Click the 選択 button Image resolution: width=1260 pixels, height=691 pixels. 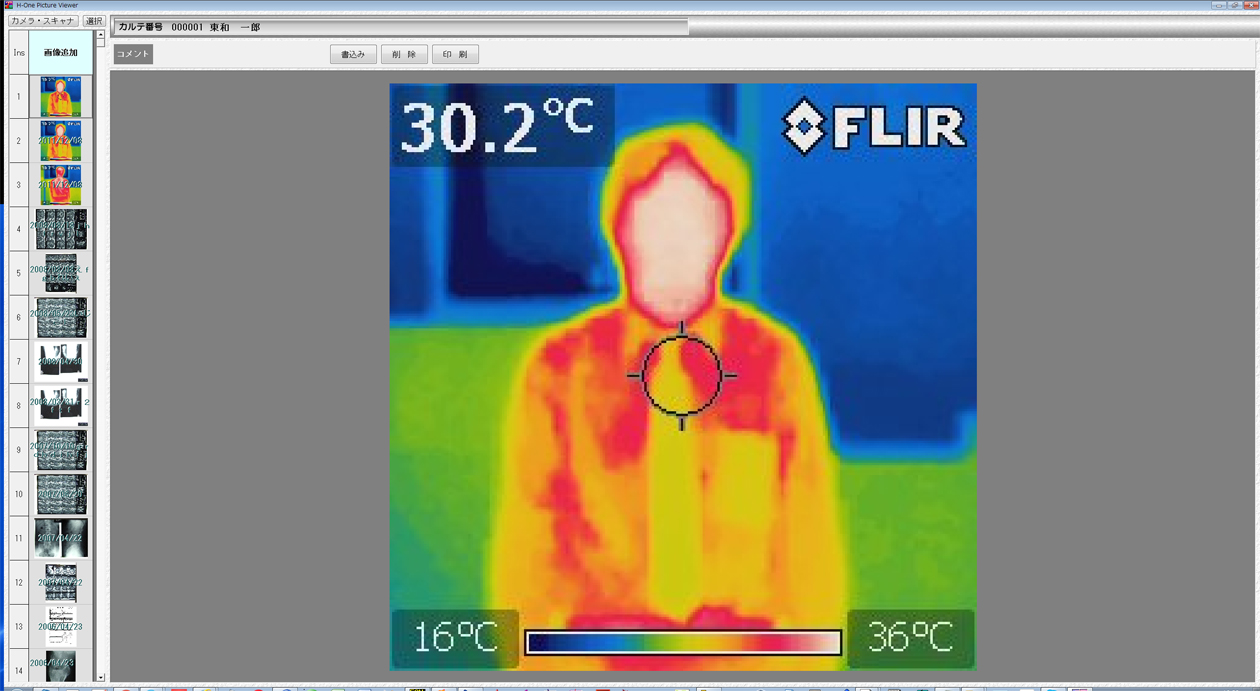point(94,21)
